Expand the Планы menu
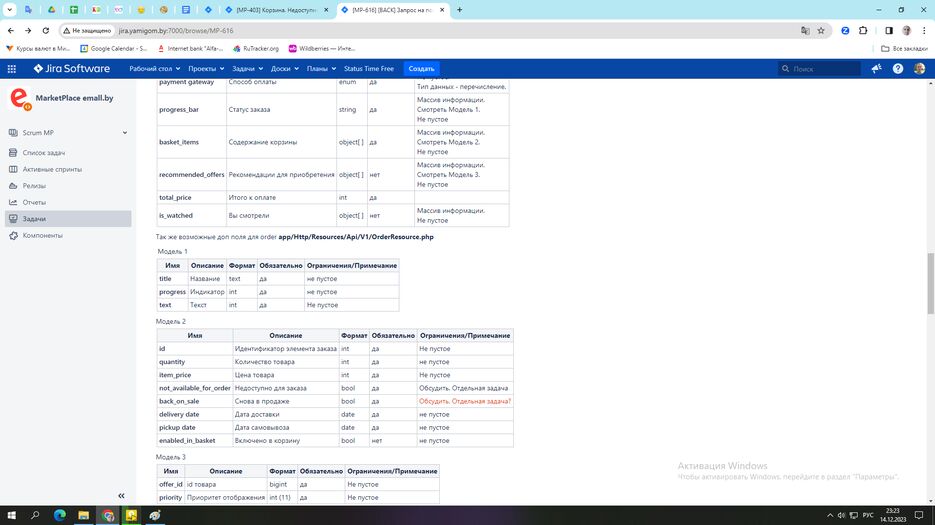Image resolution: width=935 pixels, height=525 pixels. (x=321, y=69)
